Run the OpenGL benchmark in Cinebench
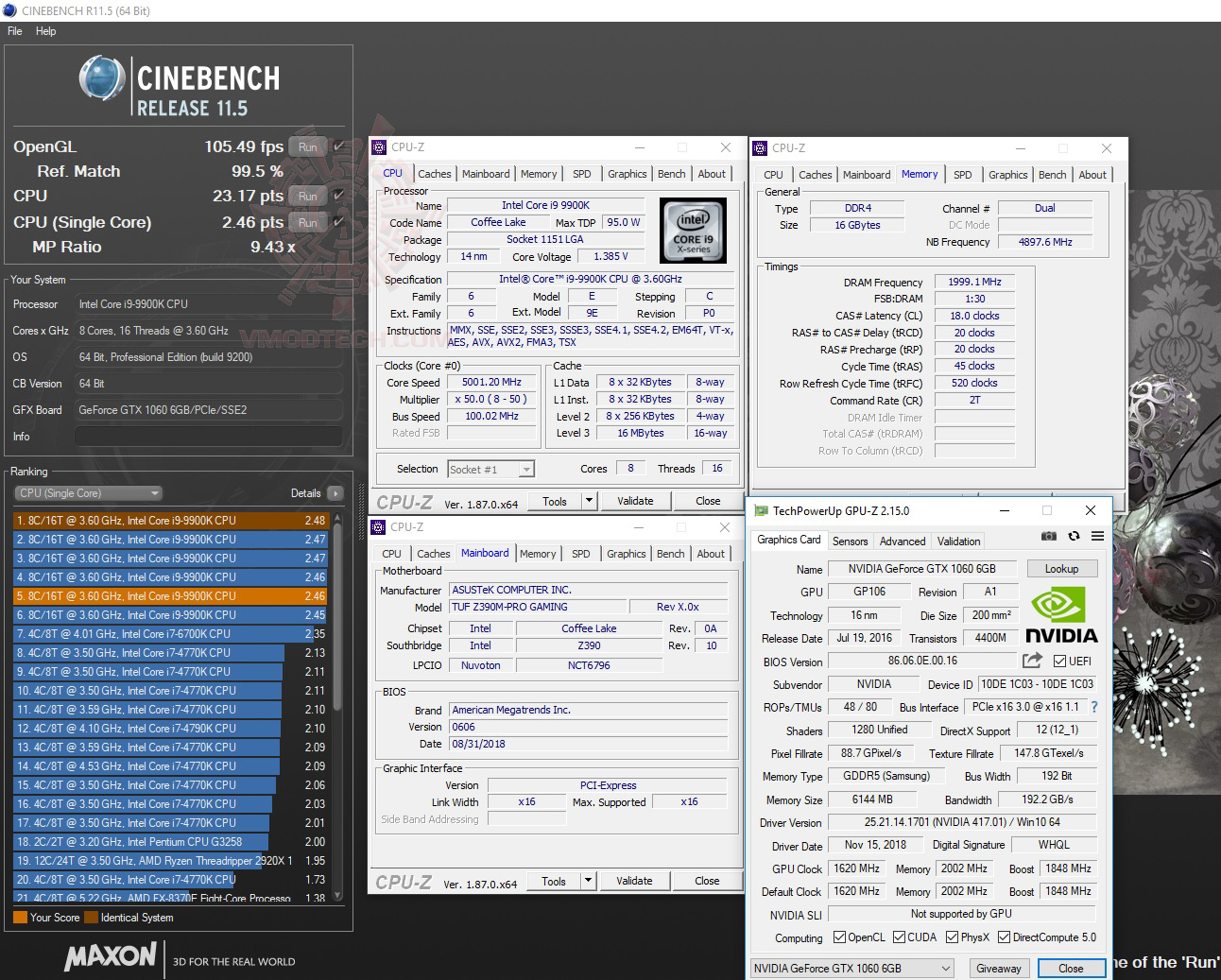 click(306, 146)
